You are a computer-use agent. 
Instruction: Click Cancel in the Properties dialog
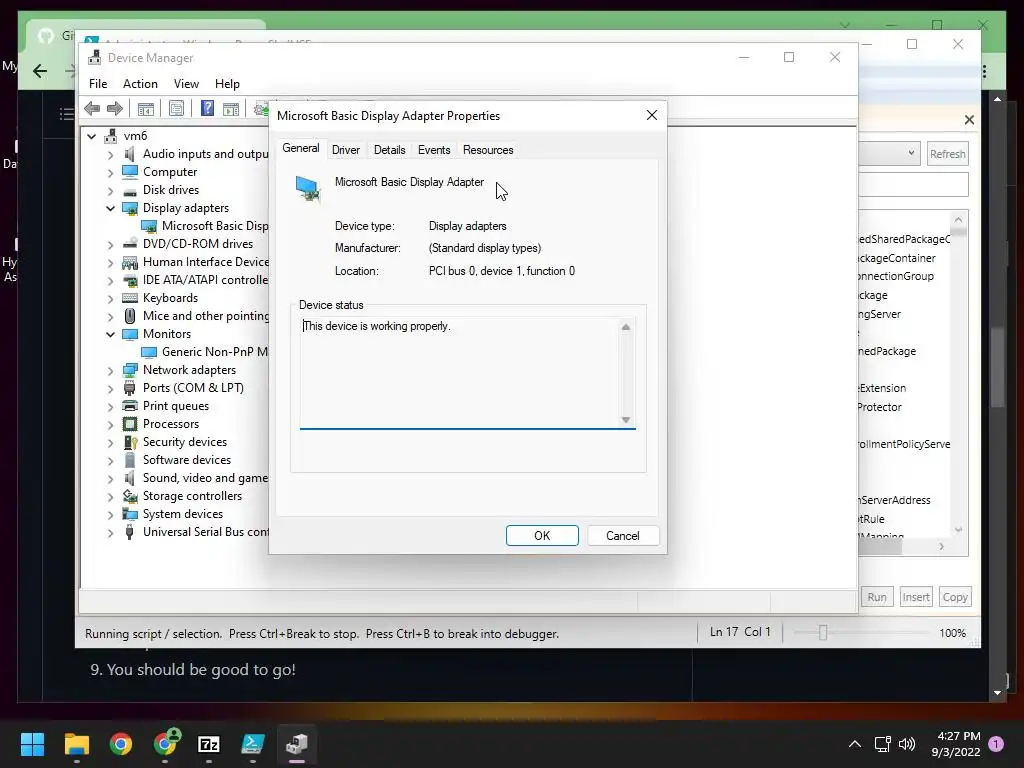pos(623,536)
